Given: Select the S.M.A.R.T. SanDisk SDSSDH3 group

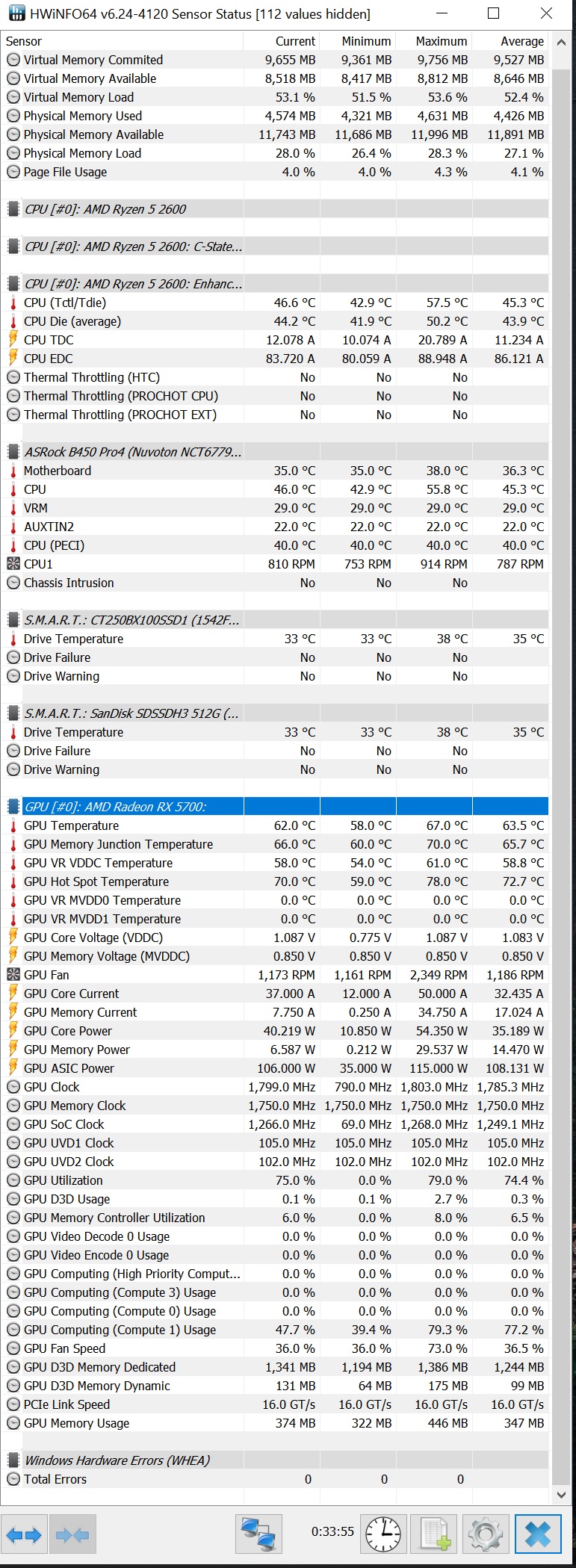Looking at the screenshot, I should click(275, 713).
